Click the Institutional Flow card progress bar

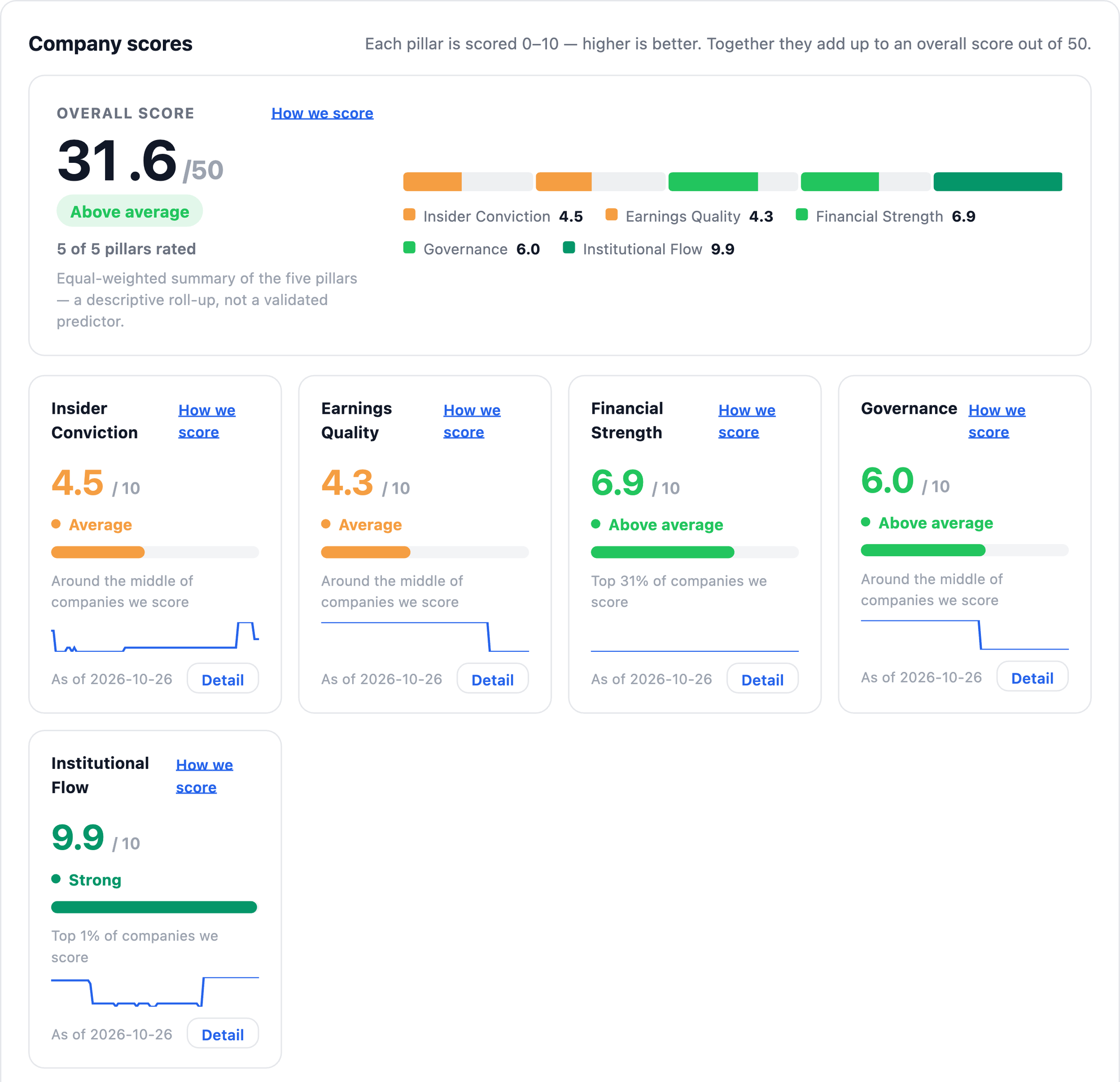155,907
